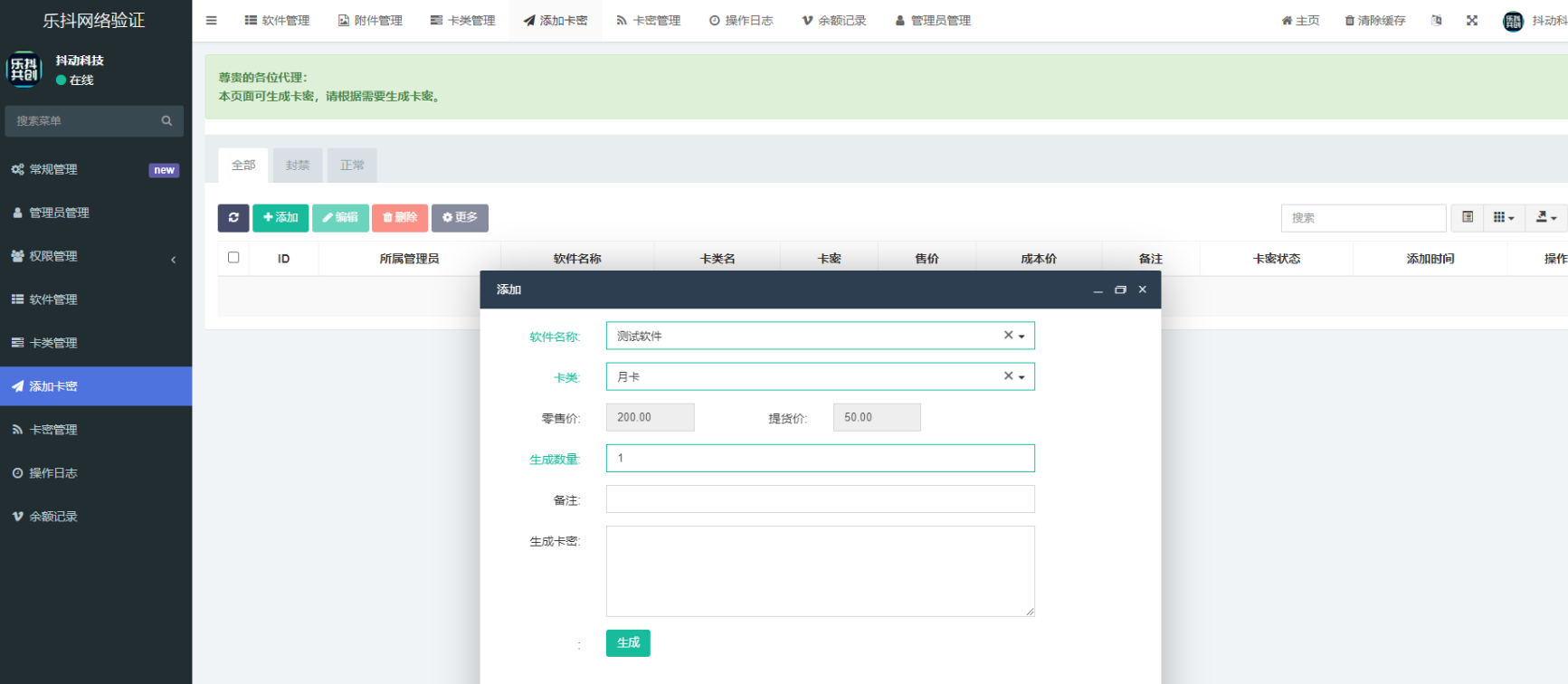1568x684 pixels.
Task: Check the select-all checkbox in table header
Action: [x=233, y=258]
